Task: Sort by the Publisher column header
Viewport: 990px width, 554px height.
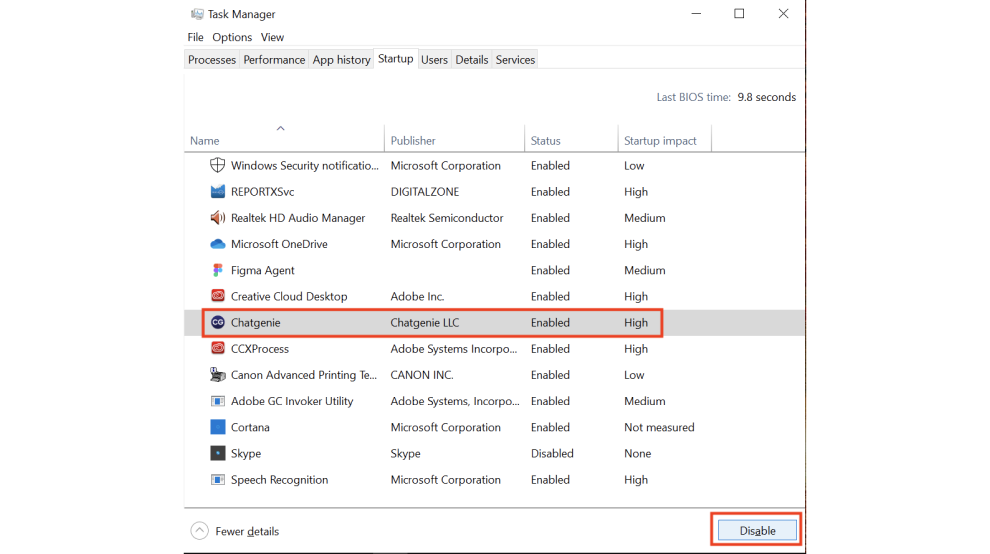Action: pos(413,141)
